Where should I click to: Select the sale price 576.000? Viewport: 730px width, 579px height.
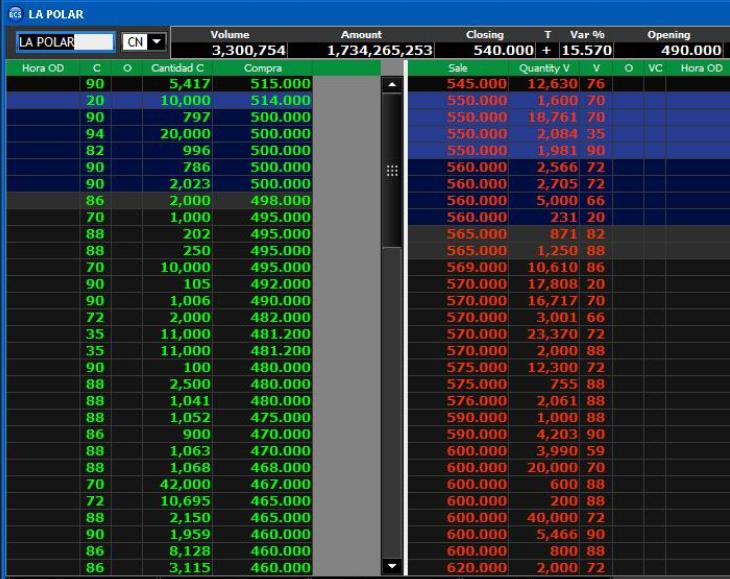click(x=477, y=401)
